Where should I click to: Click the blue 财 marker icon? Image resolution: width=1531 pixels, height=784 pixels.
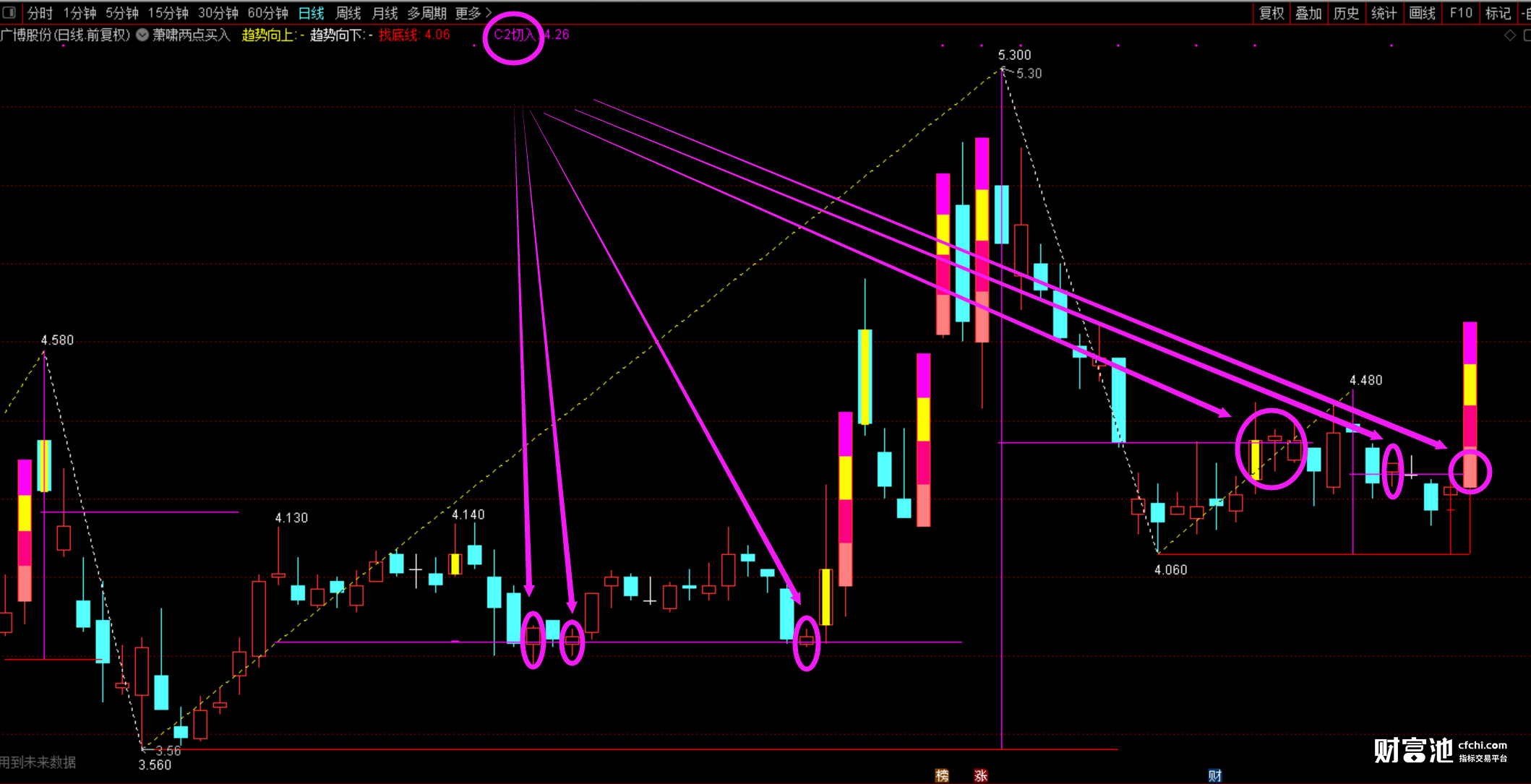1214,775
